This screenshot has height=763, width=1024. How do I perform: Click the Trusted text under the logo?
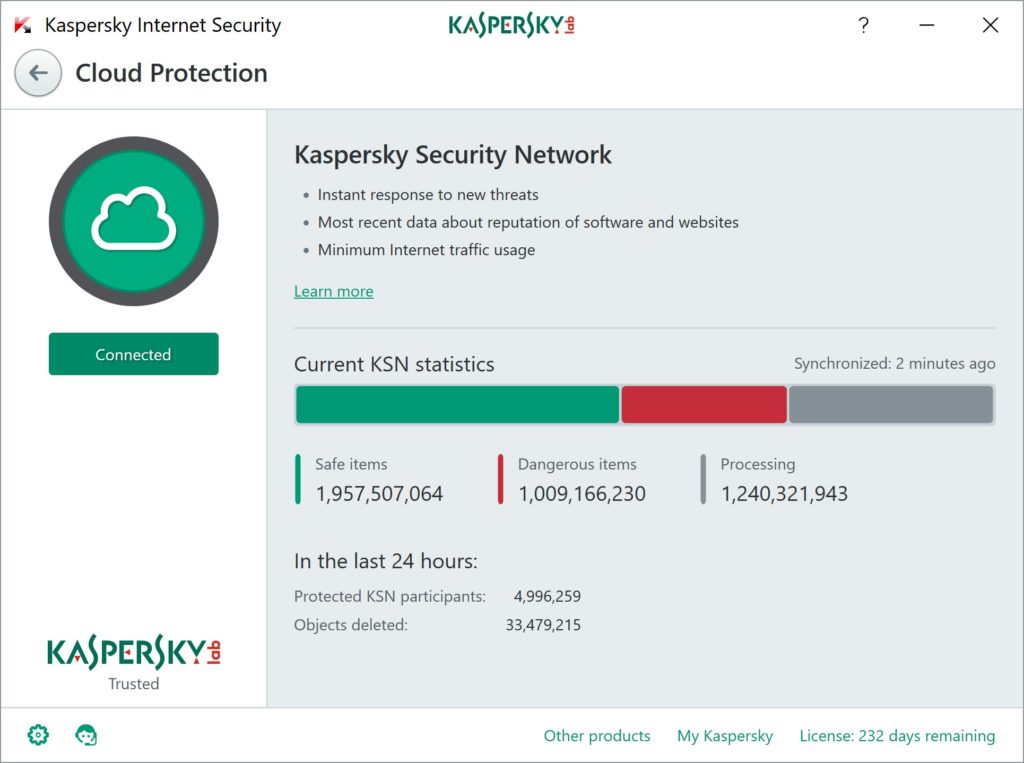click(134, 684)
